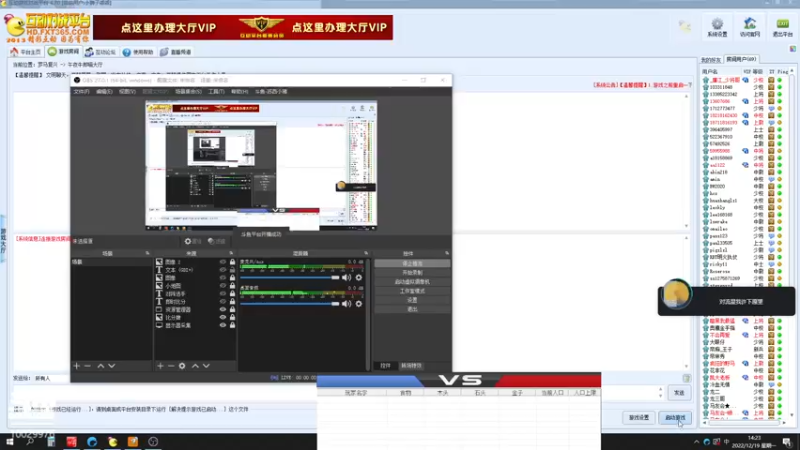Switch to the 使用帮助 tab
Screen dimensions: 800x450
tap(138, 52)
